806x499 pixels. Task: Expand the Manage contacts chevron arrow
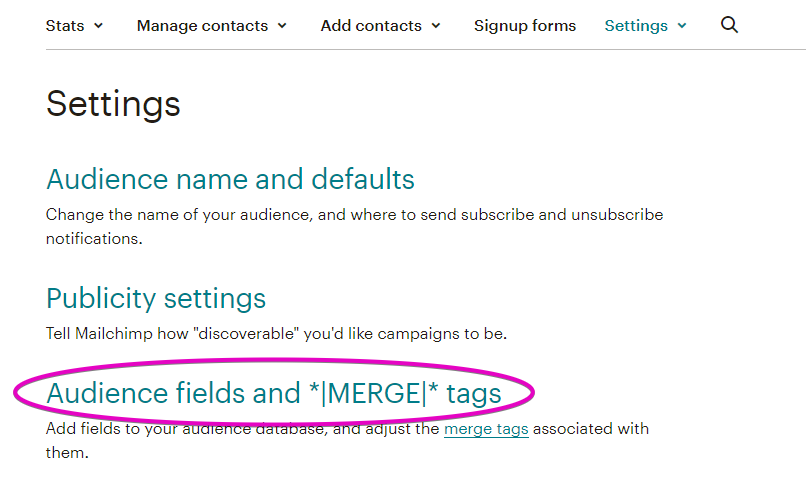282,26
